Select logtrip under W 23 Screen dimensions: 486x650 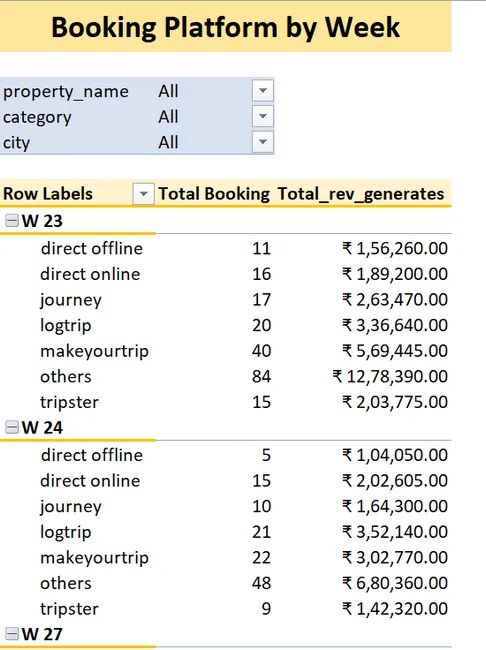tap(66, 326)
